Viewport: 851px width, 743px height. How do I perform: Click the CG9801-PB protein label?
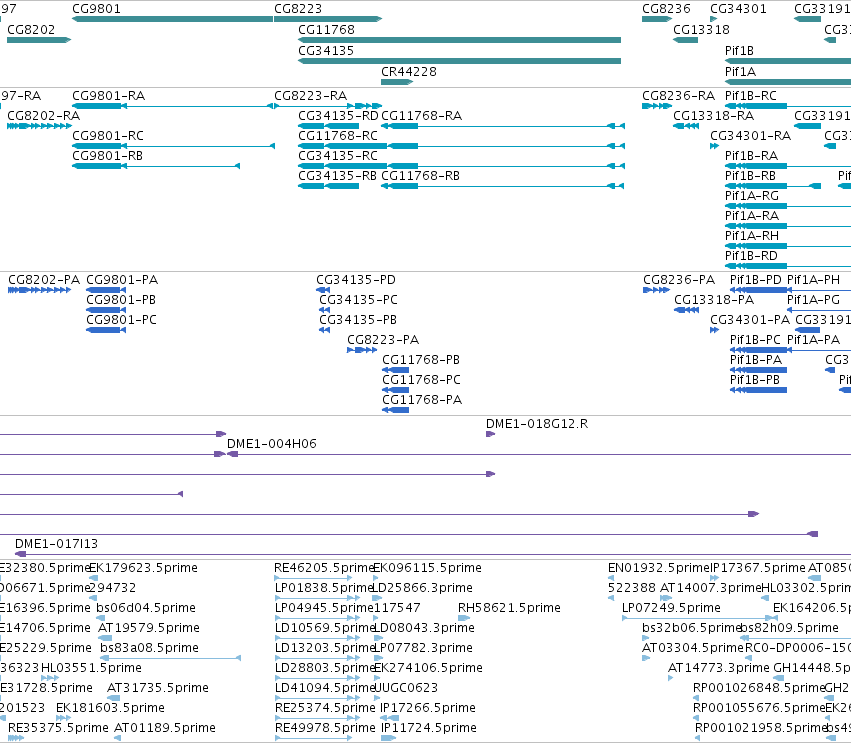(121, 300)
